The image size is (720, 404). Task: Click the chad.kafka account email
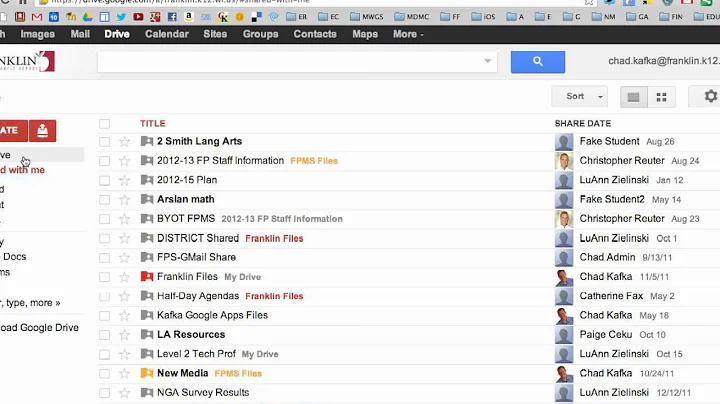664,61
